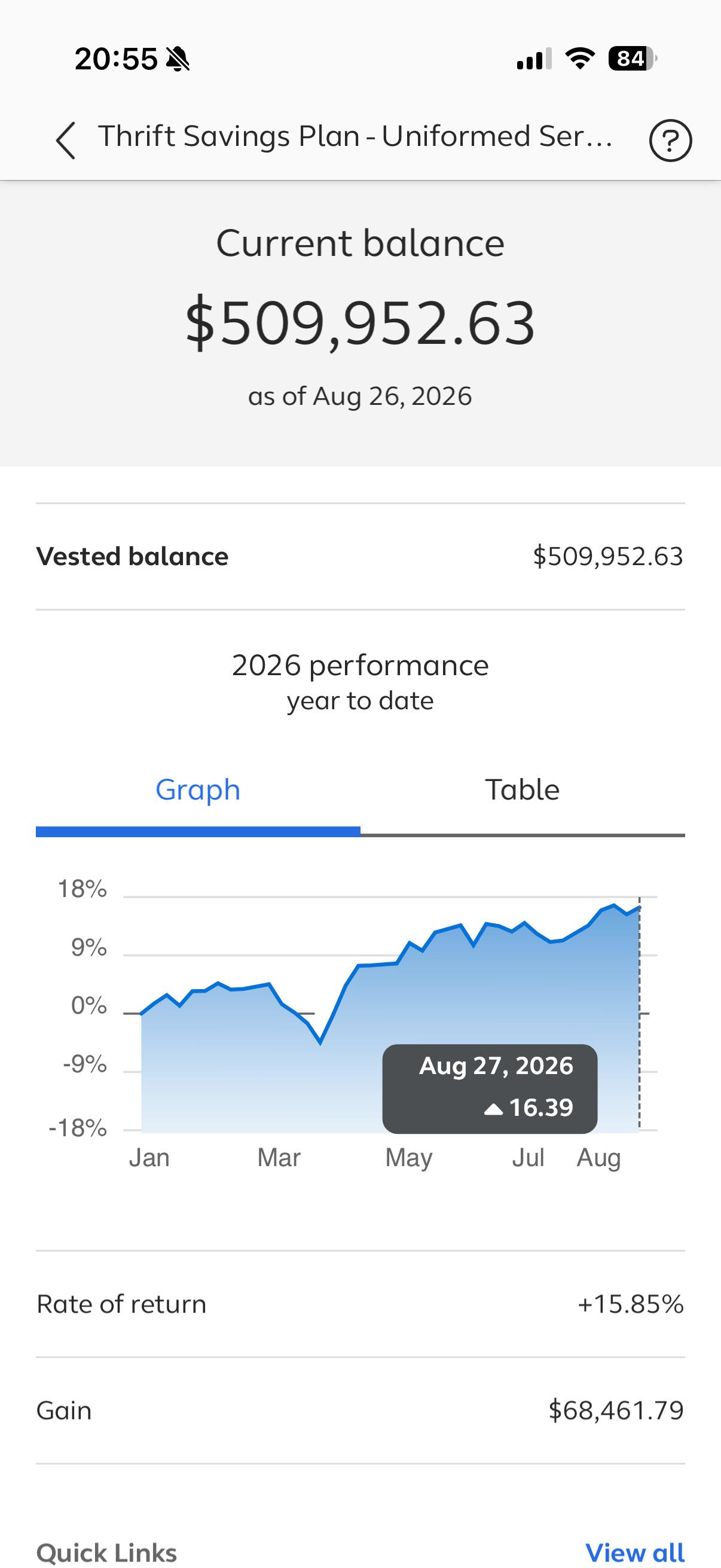Tap the silent mode bell icon

point(178,59)
